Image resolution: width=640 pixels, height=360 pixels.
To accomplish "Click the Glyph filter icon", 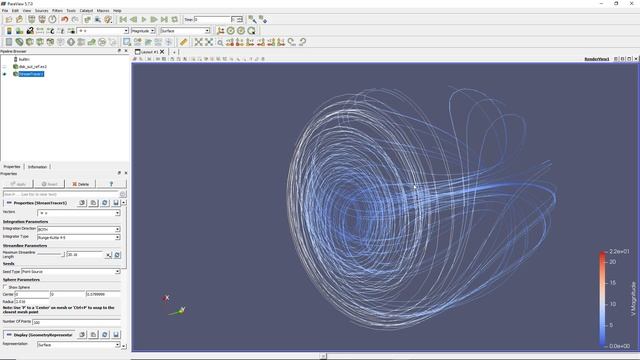I will [71, 42].
